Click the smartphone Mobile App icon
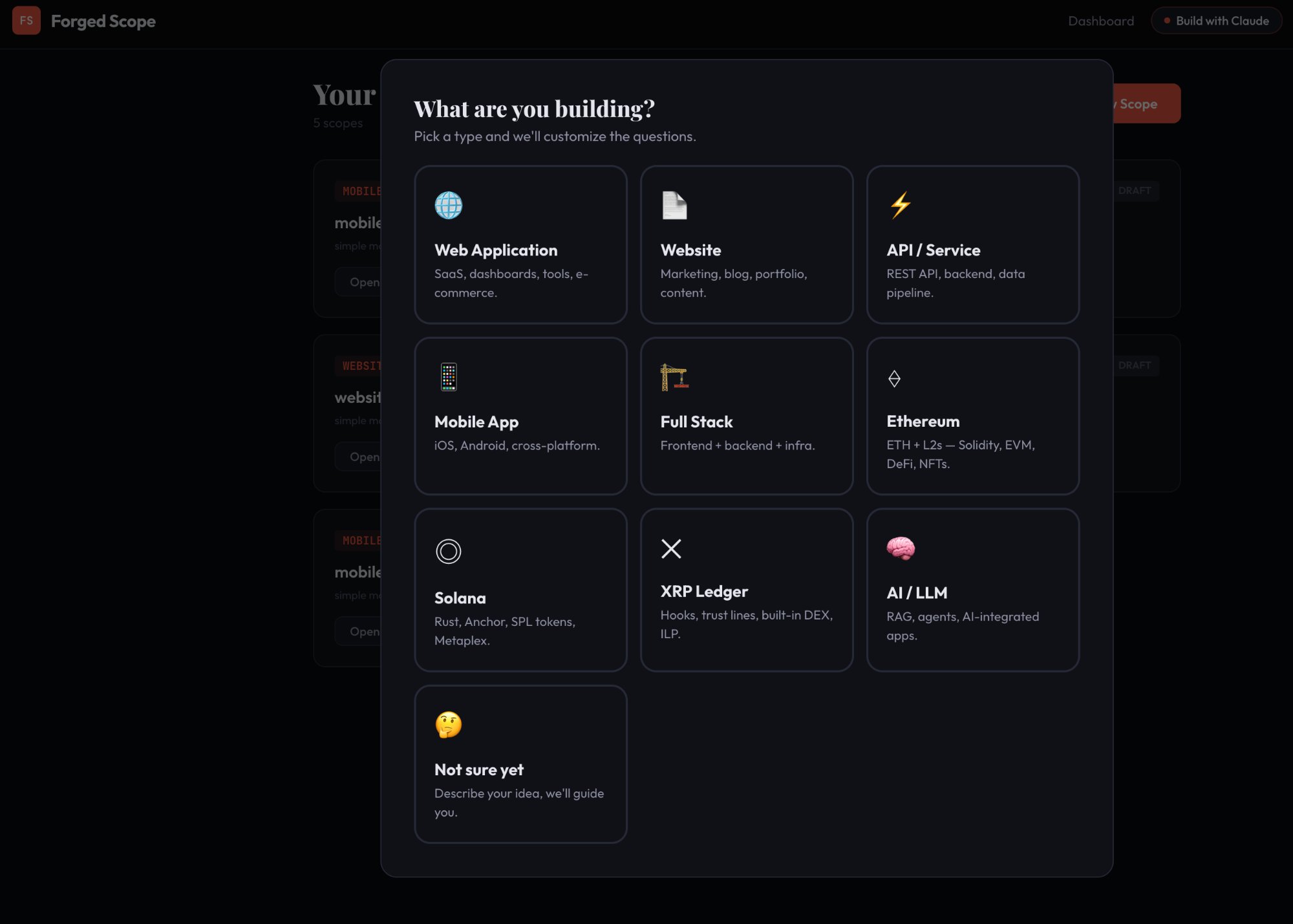Image resolution: width=1293 pixels, height=924 pixels. click(448, 377)
